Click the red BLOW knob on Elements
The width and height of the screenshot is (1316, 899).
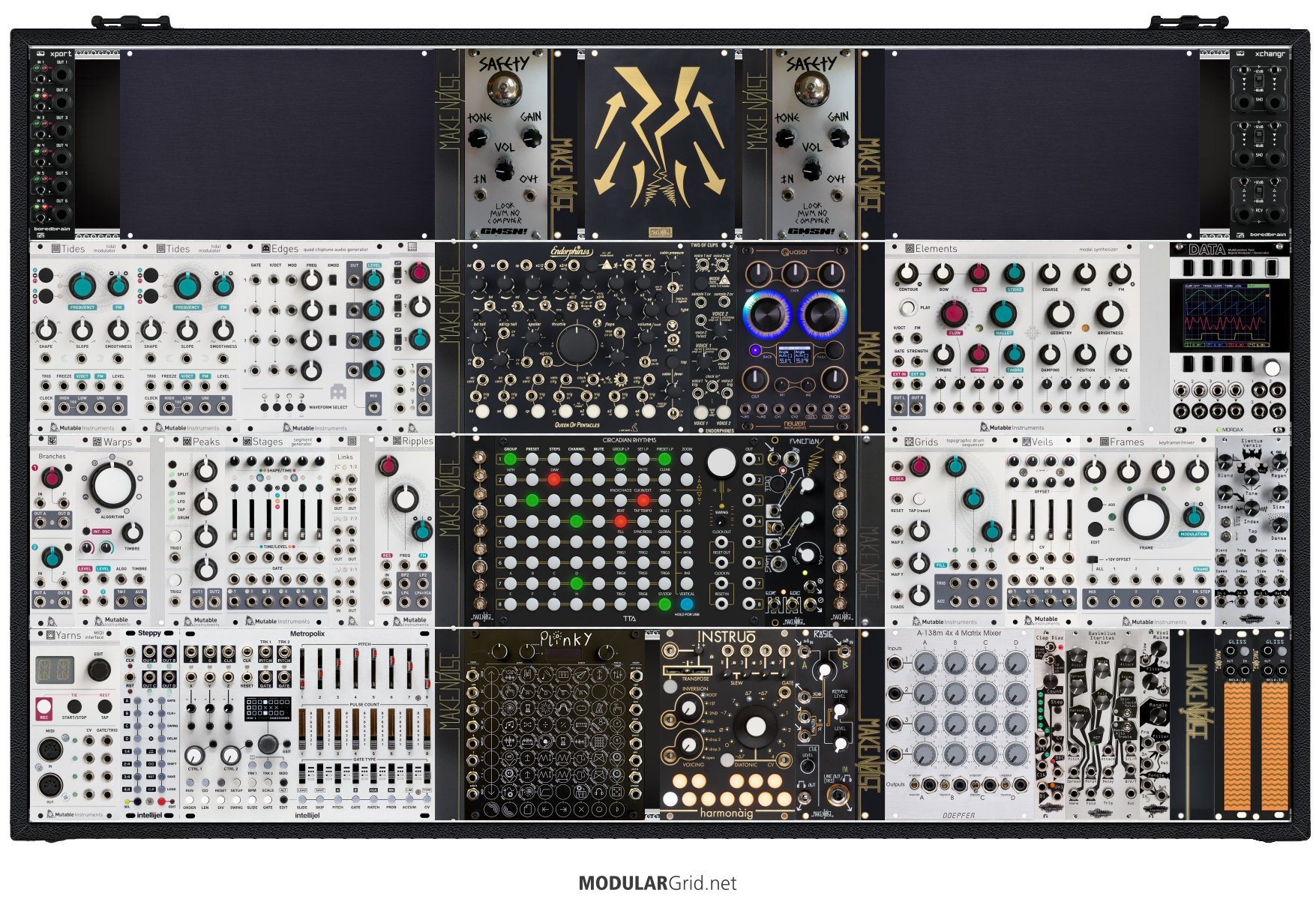(979, 273)
